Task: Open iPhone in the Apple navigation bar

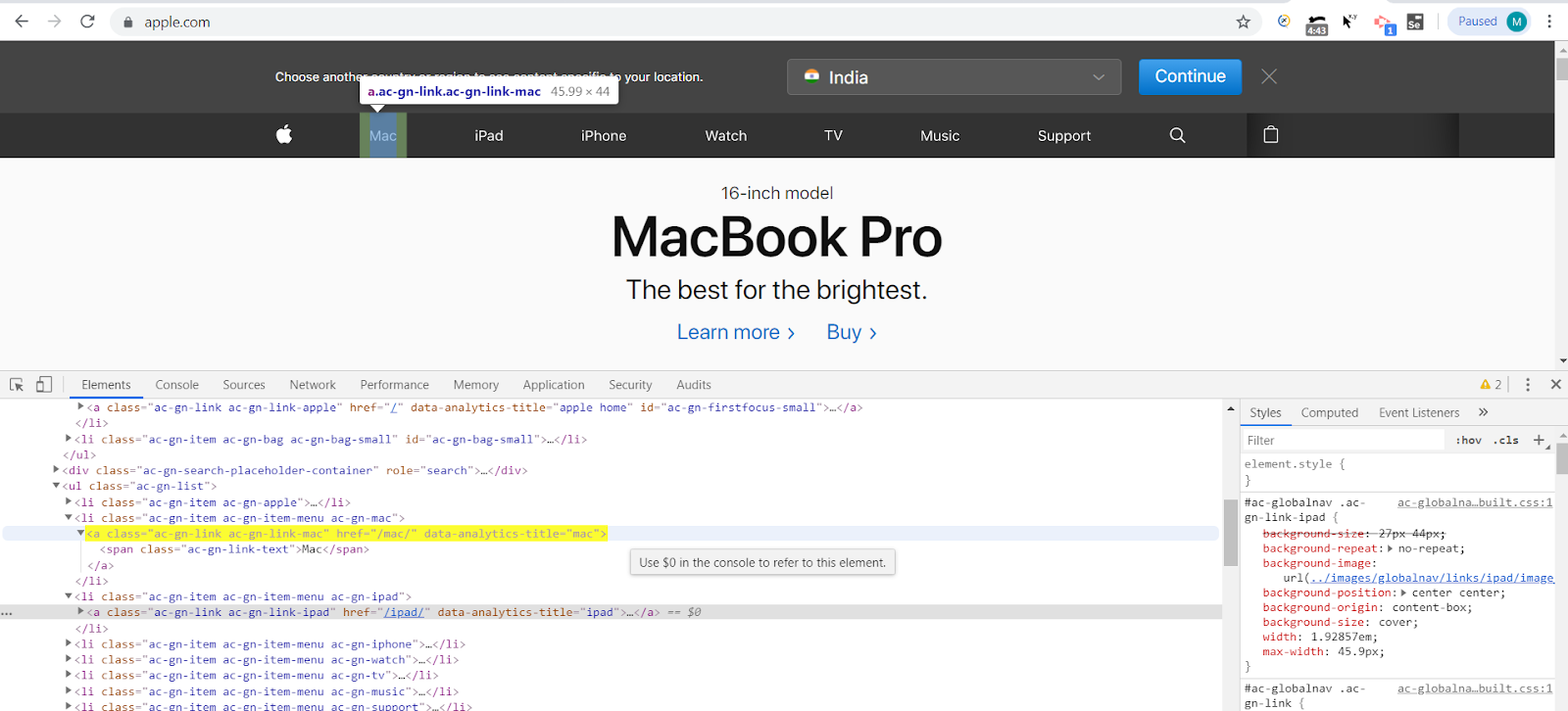Action: pyautogui.click(x=604, y=136)
